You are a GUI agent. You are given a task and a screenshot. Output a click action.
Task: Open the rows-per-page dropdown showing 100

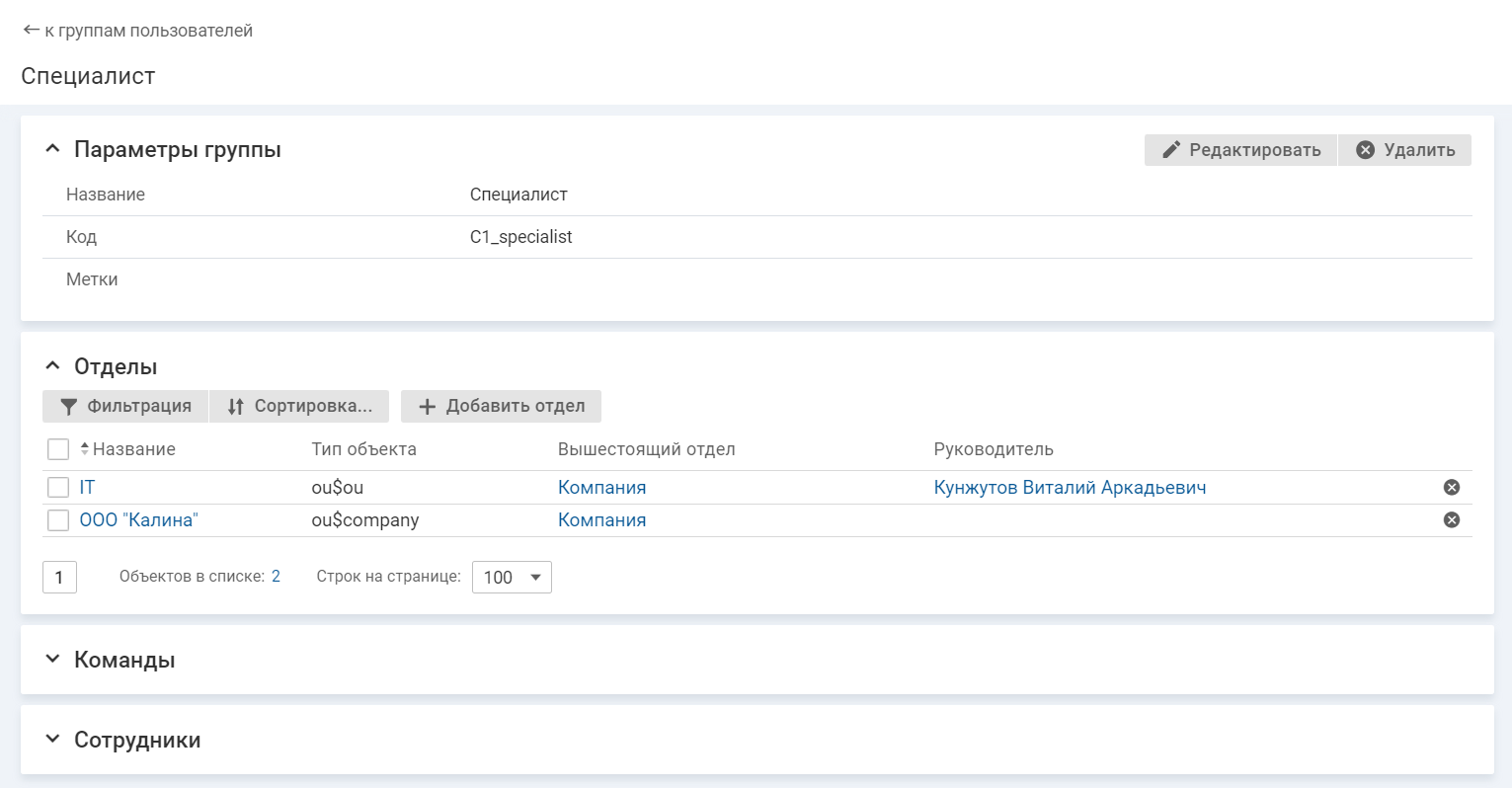(x=512, y=577)
